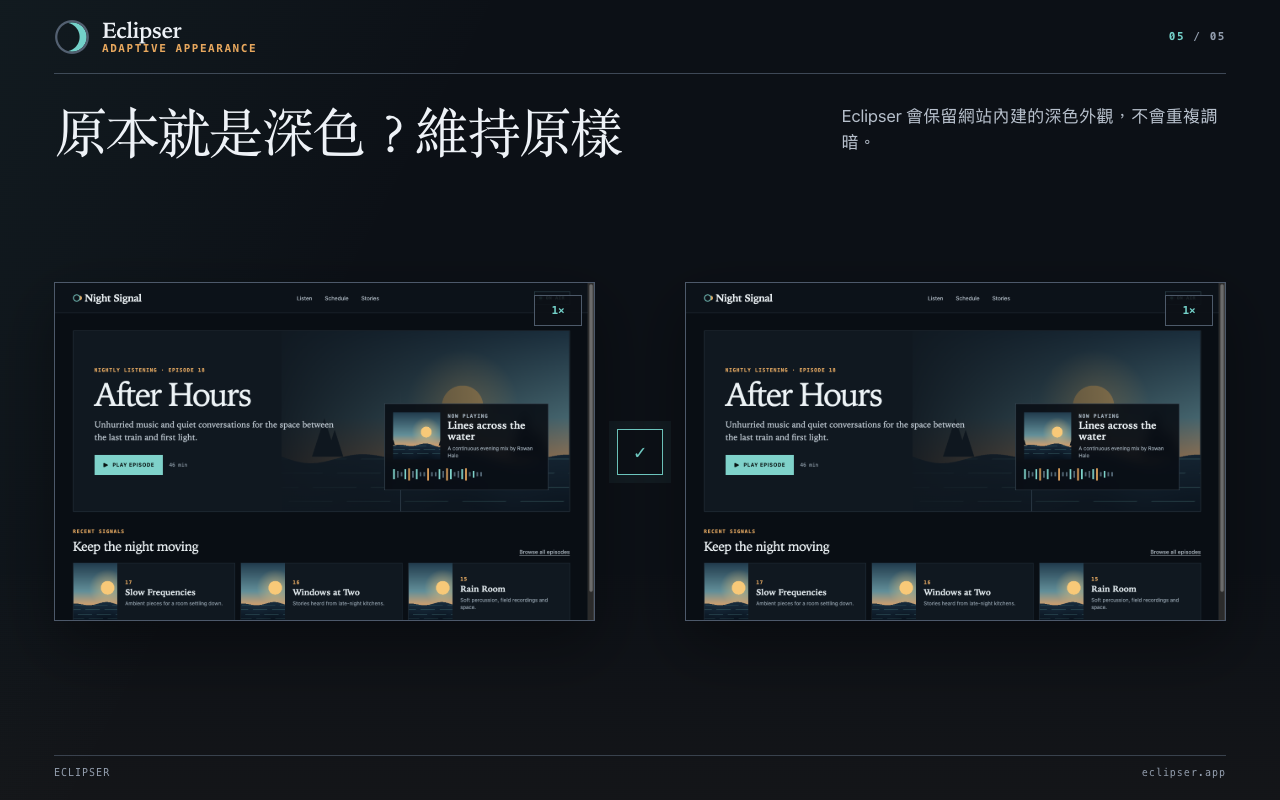Click Play Episode button in right preview
1280x800 pixels.
(760, 465)
